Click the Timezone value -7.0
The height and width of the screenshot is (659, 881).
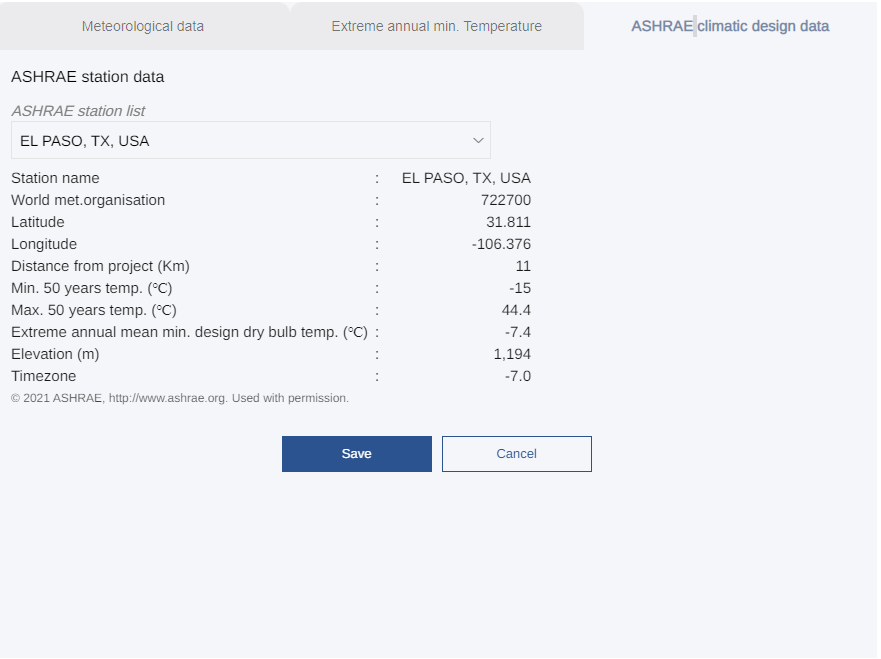click(x=516, y=375)
